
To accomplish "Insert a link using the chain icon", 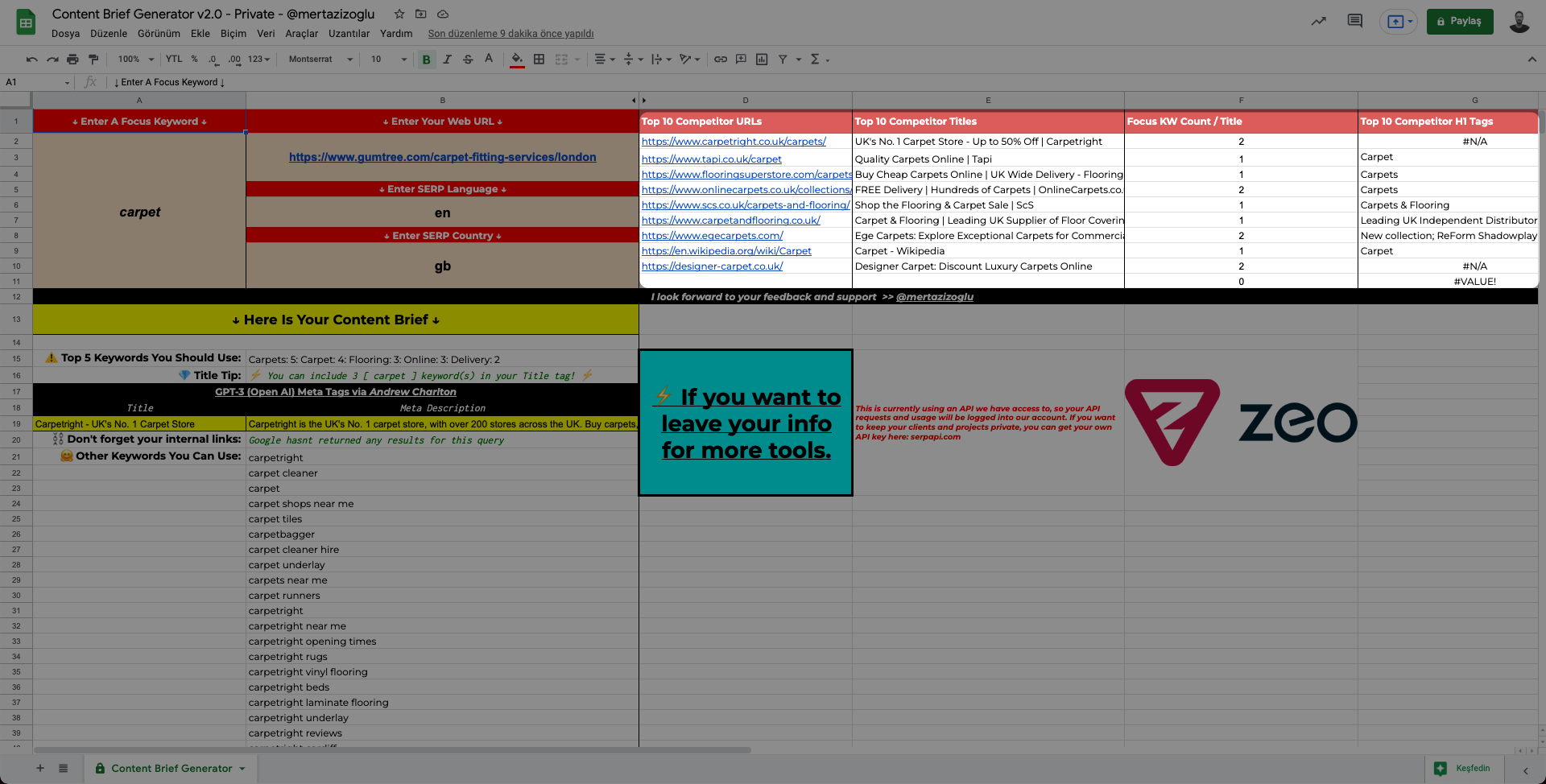I will tap(721, 60).
